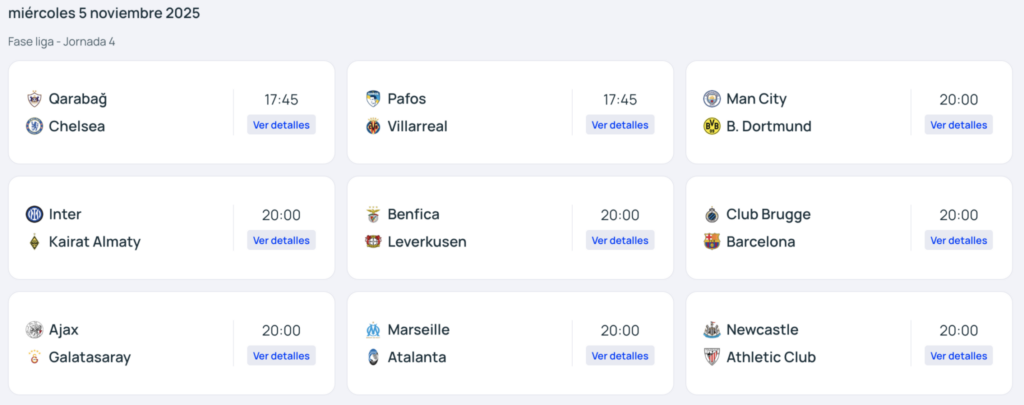
Task: Click the Qarabağ club crest
Action: 34,99
